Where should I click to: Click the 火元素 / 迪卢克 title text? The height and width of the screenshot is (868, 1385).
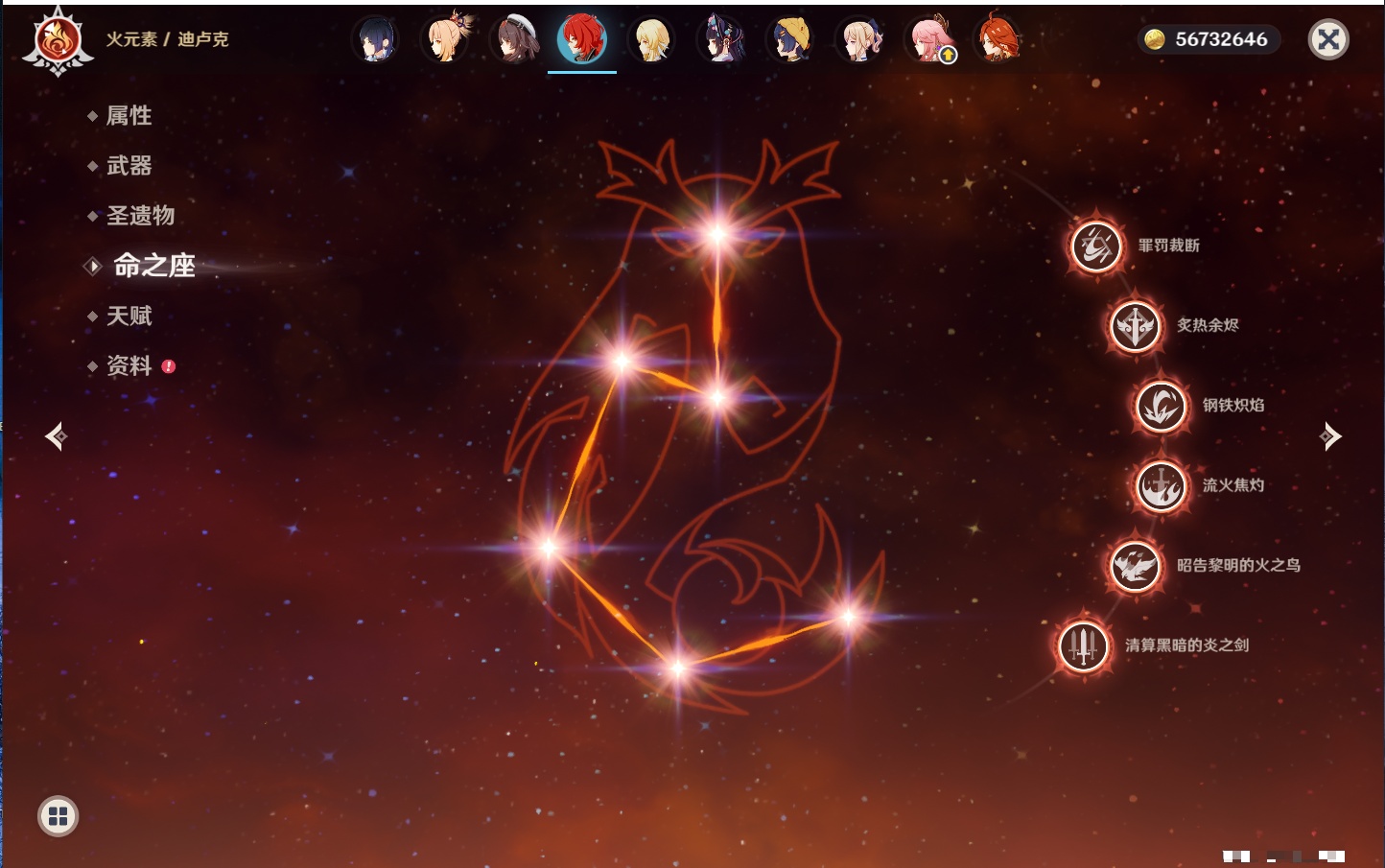coord(167,39)
